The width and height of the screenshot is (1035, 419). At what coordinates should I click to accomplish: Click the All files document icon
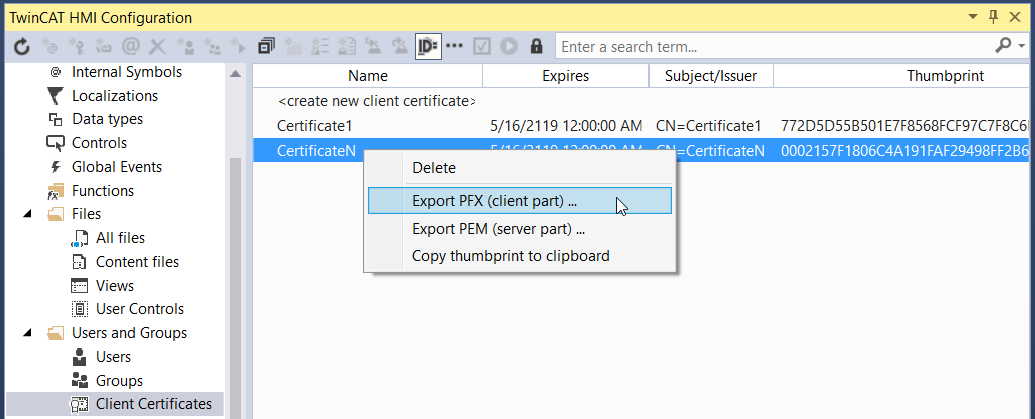(79, 238)
